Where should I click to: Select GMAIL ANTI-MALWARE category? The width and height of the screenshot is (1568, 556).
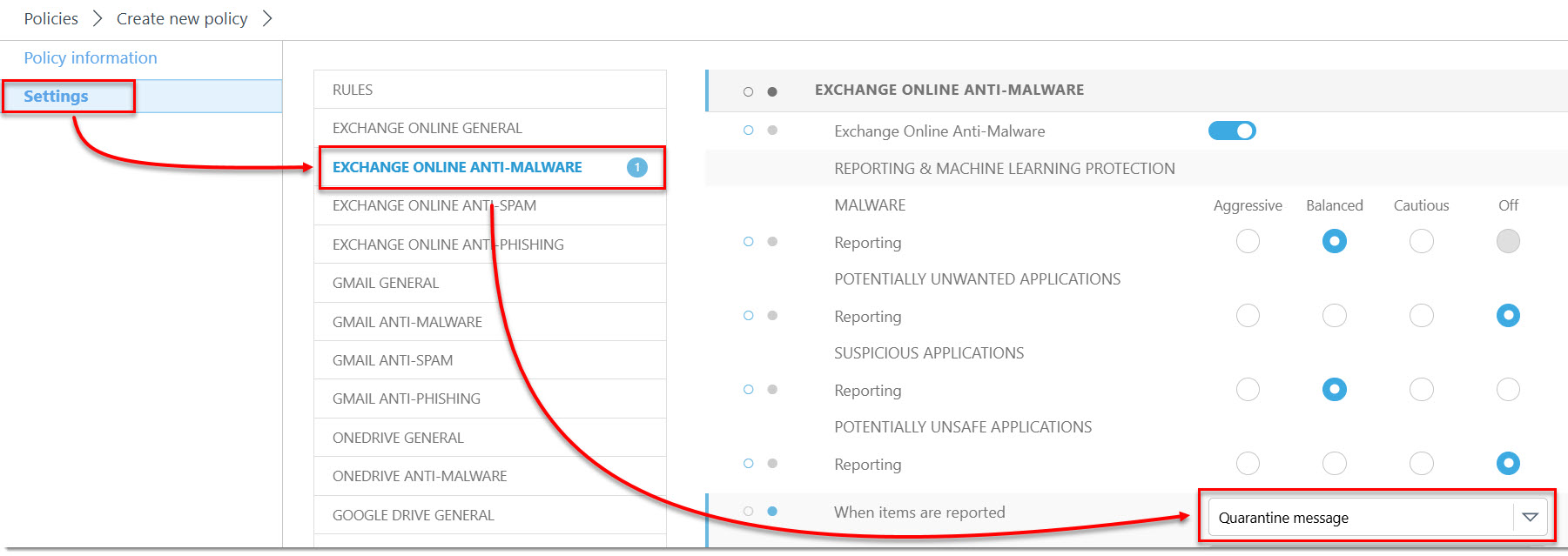[x=490, y=322]
